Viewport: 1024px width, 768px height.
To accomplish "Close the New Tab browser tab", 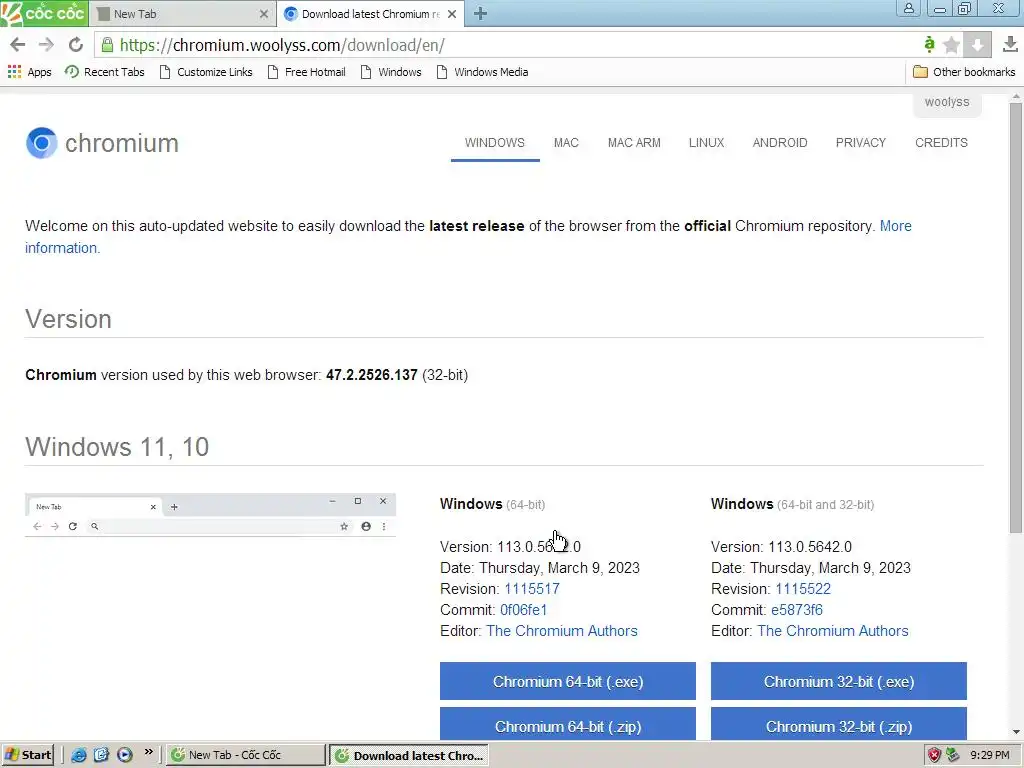I will [263, 14].
